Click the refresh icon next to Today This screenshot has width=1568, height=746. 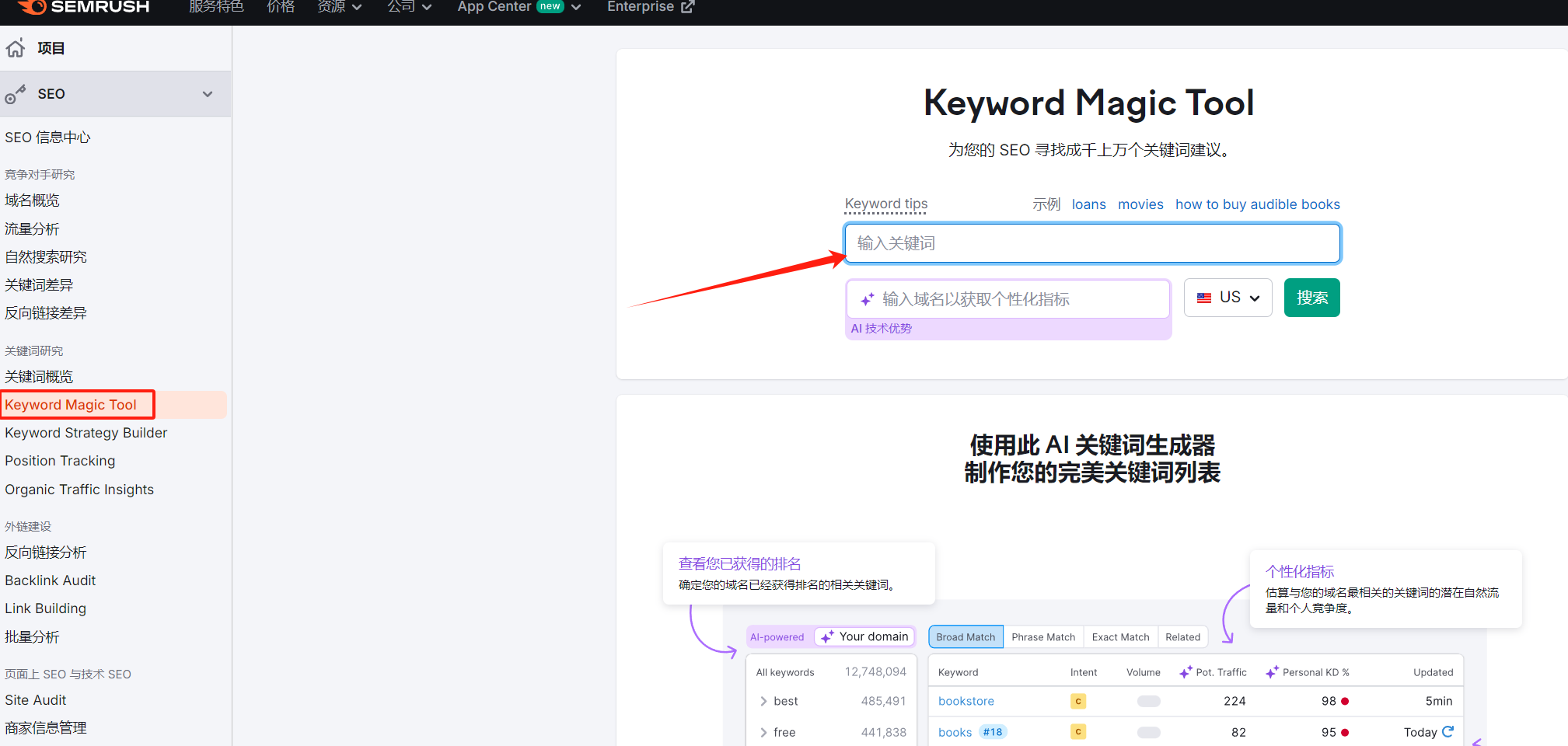[x=1449, y=731]
